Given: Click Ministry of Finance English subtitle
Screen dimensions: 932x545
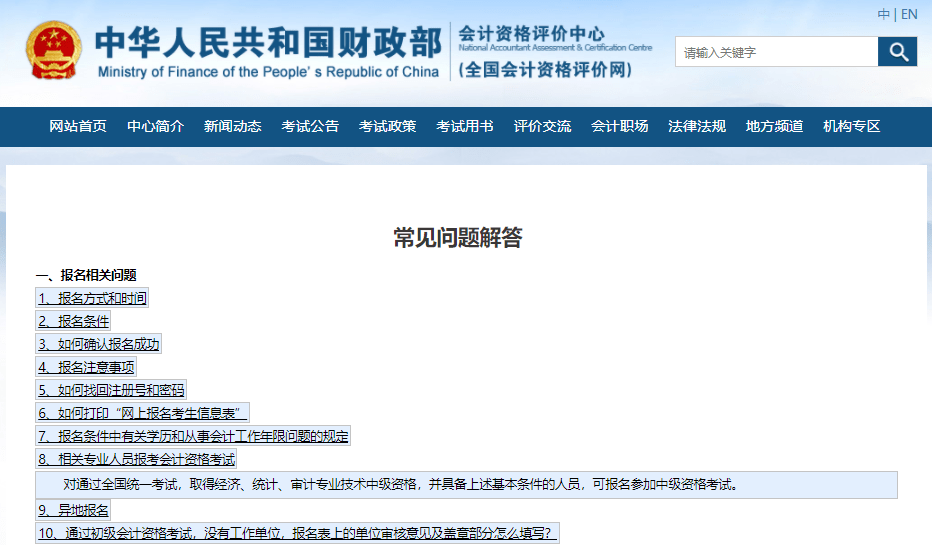Looking at the screenshot, I should point(268,72).
